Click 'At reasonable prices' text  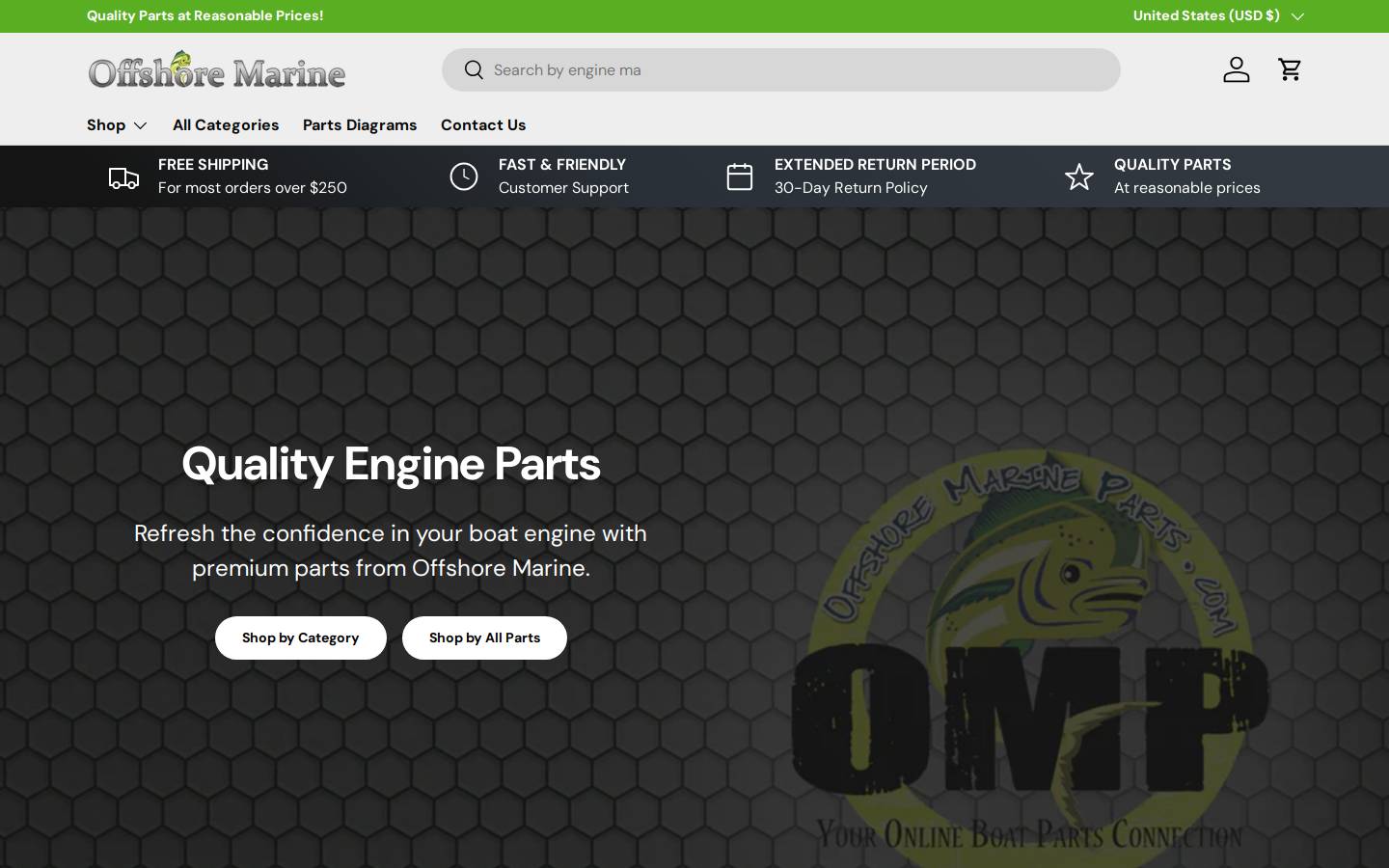tap(1187, 188)
